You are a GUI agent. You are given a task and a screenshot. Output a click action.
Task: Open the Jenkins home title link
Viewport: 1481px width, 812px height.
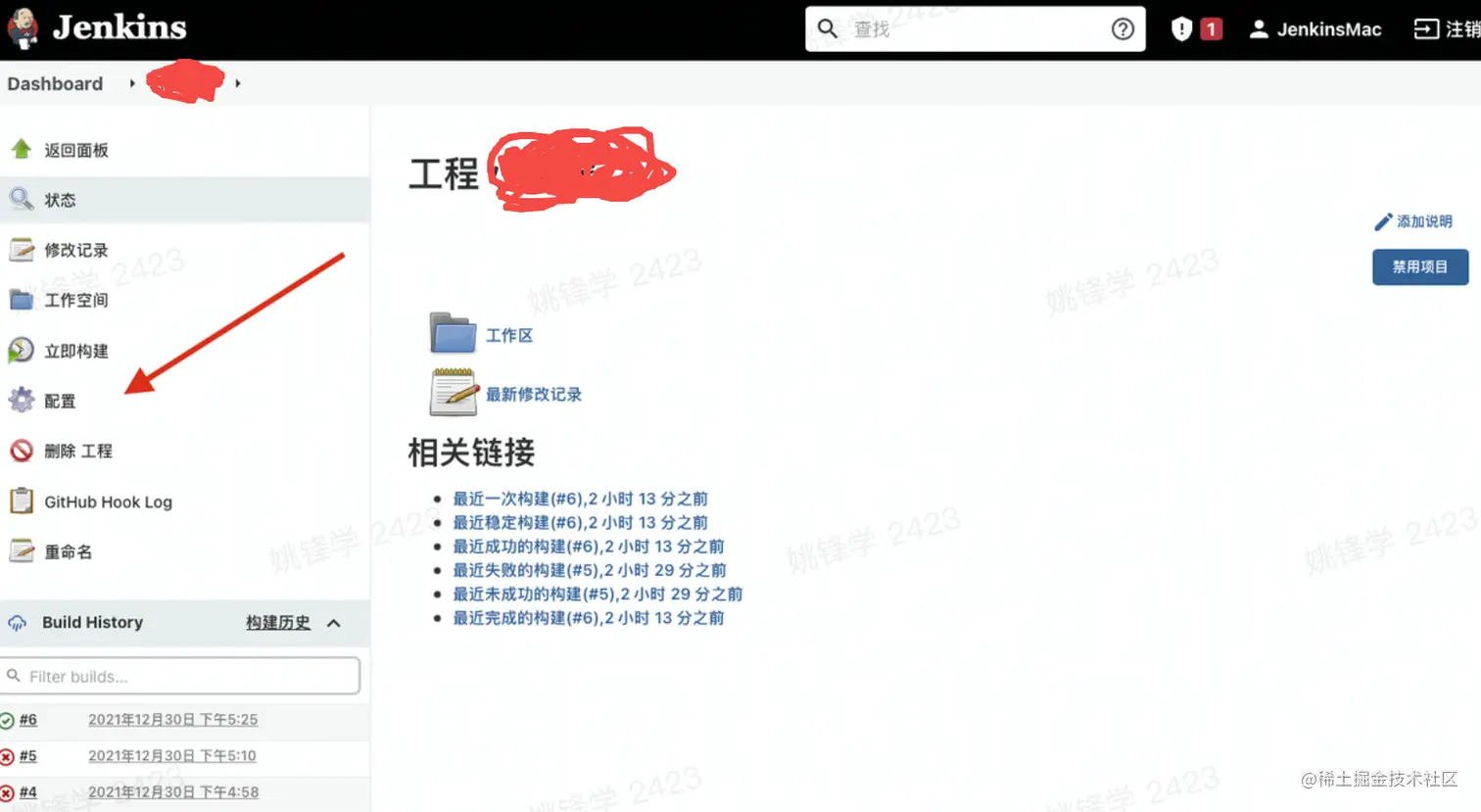click(x=119, y=28)
